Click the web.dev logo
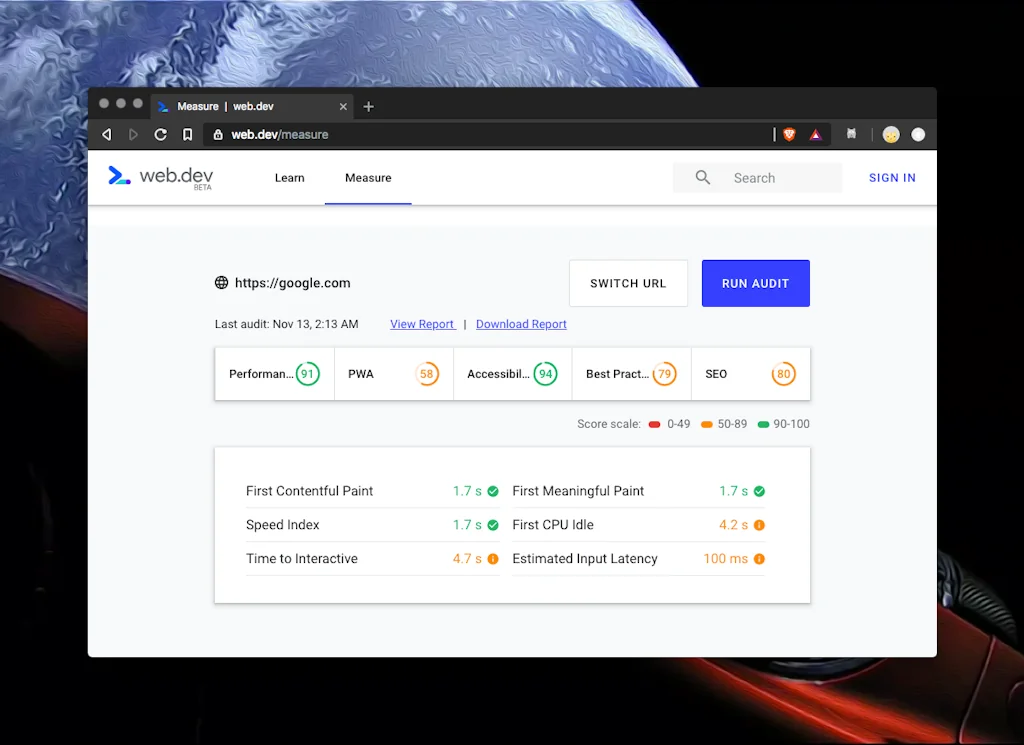This screenshot has height=745, width=1024. pyautogui.click(x=159, y=177)
